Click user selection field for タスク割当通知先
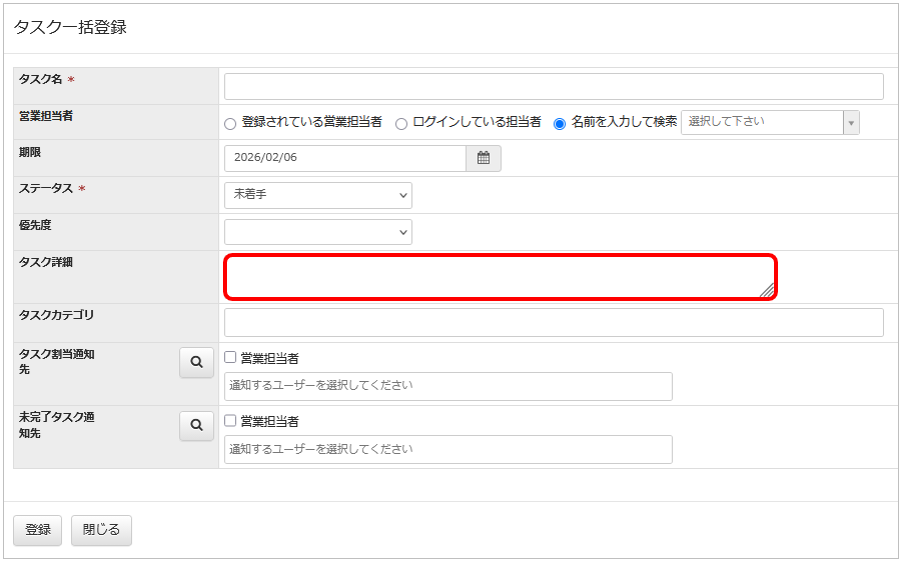This screenshot has width=903, height=563. pos(448,386)
